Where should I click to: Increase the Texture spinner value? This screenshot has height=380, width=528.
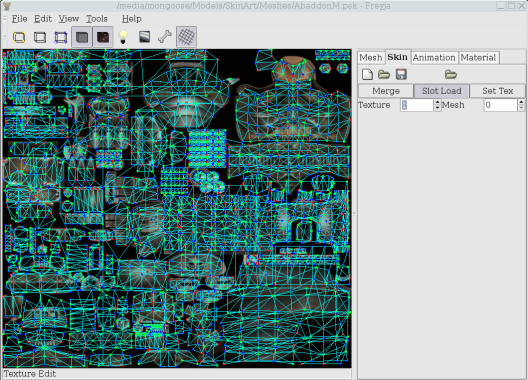click(437, 102)
